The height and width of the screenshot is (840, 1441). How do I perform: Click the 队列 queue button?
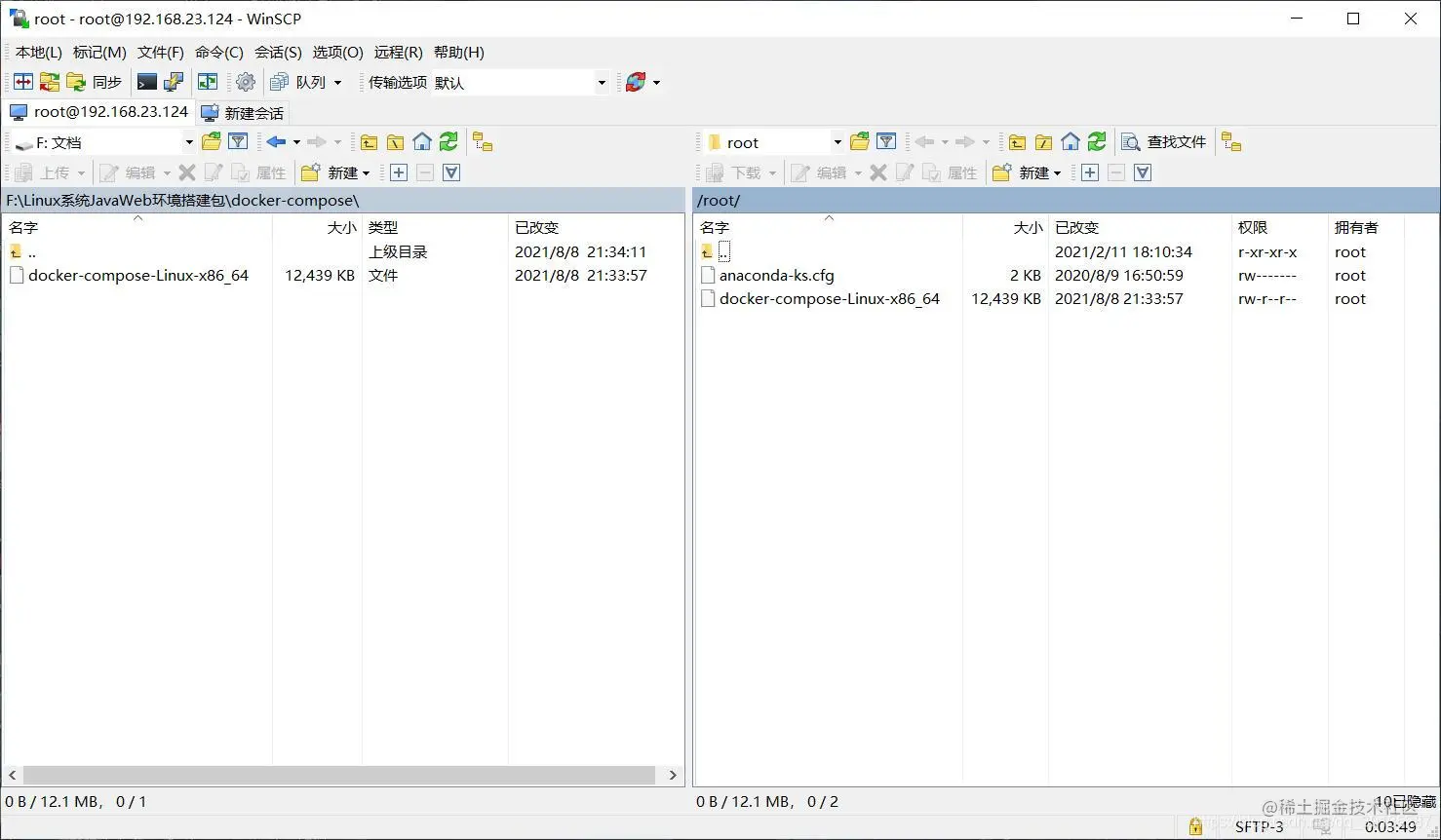(x=298, y=82)
